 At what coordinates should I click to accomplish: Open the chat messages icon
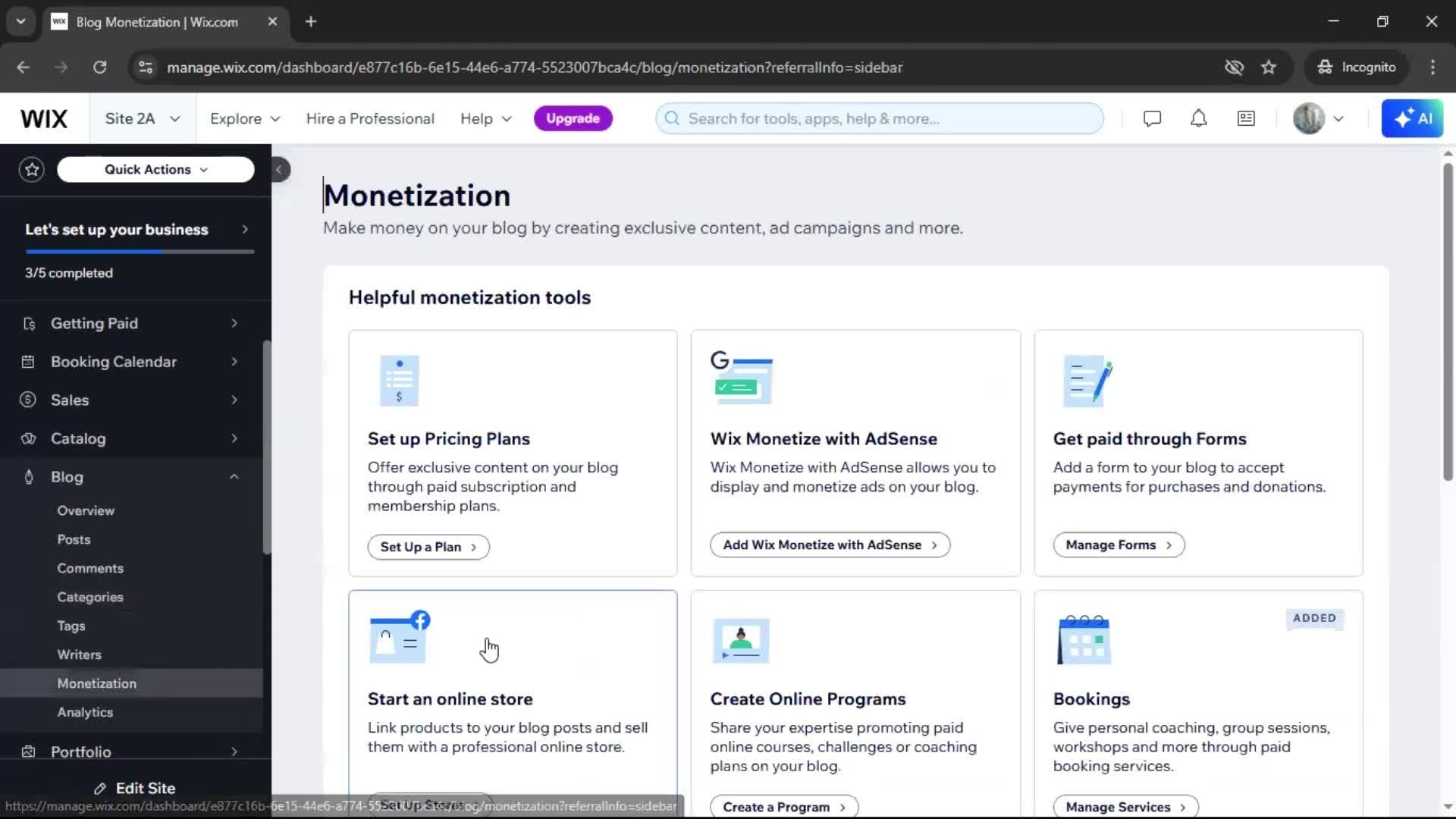tap(1152, 118)
